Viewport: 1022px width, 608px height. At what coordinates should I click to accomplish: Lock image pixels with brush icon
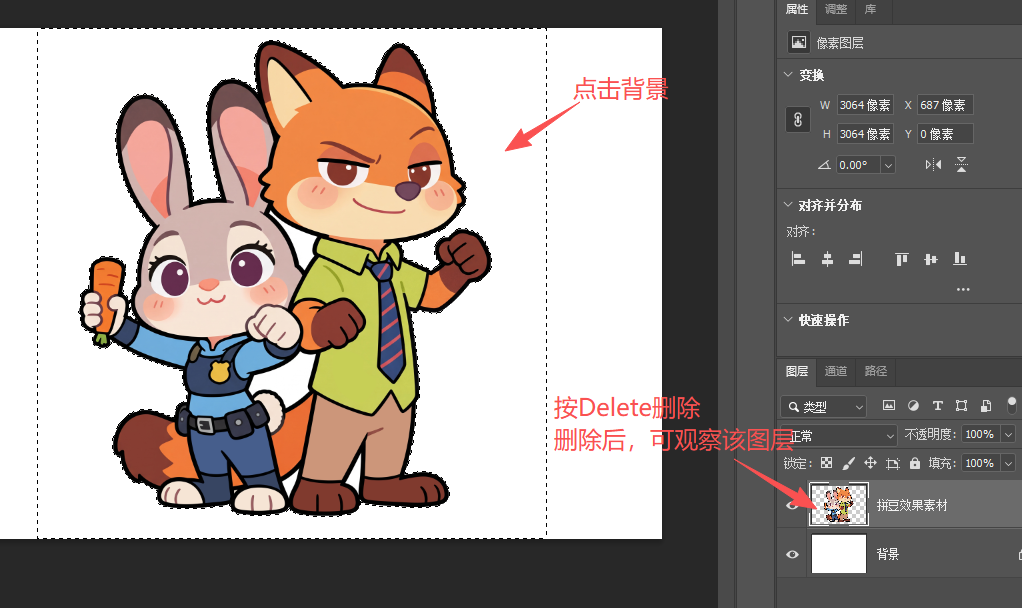point(848,463)
